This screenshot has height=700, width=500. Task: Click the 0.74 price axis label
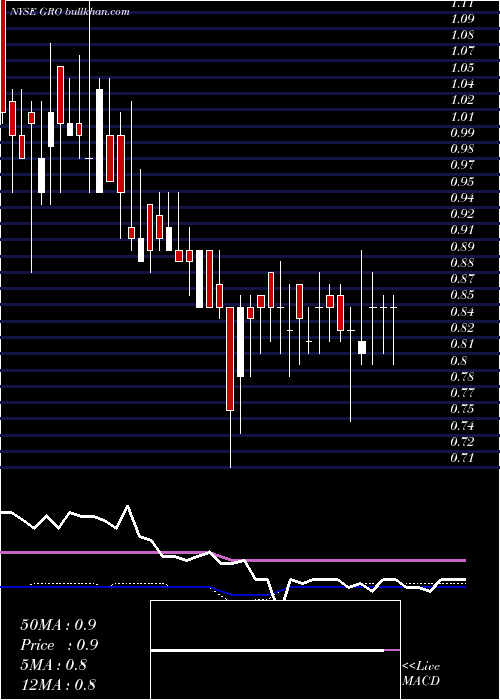(462, 425)
